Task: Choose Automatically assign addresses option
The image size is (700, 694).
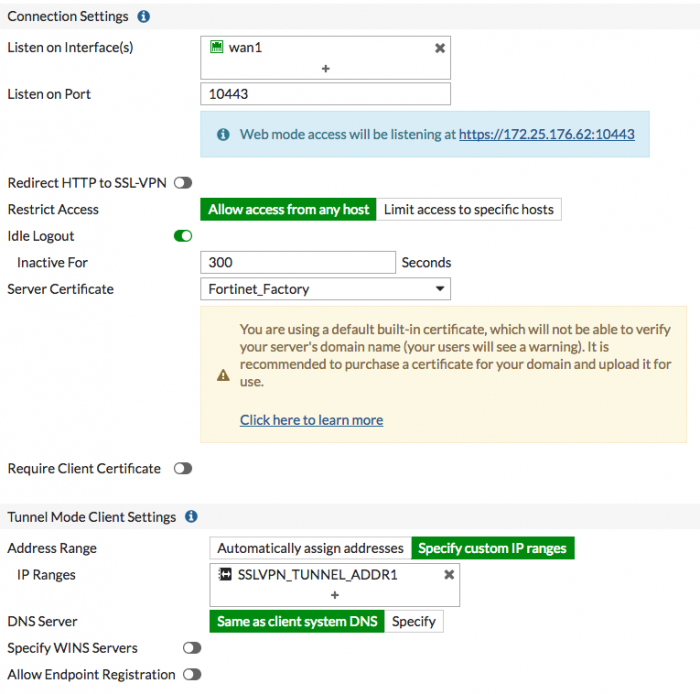Action: click(310, 548)
